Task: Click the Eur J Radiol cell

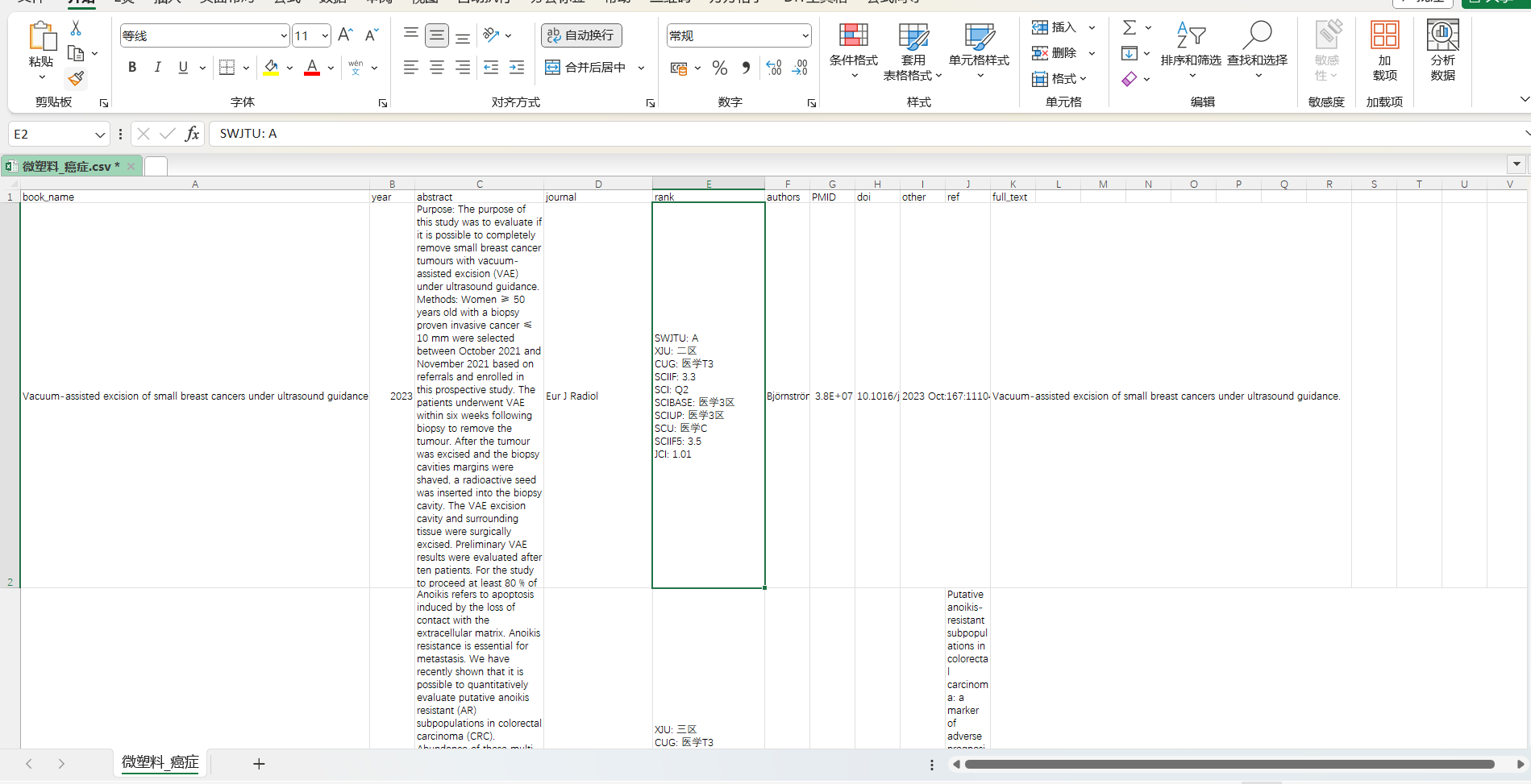Action: (x=598, y=396)
